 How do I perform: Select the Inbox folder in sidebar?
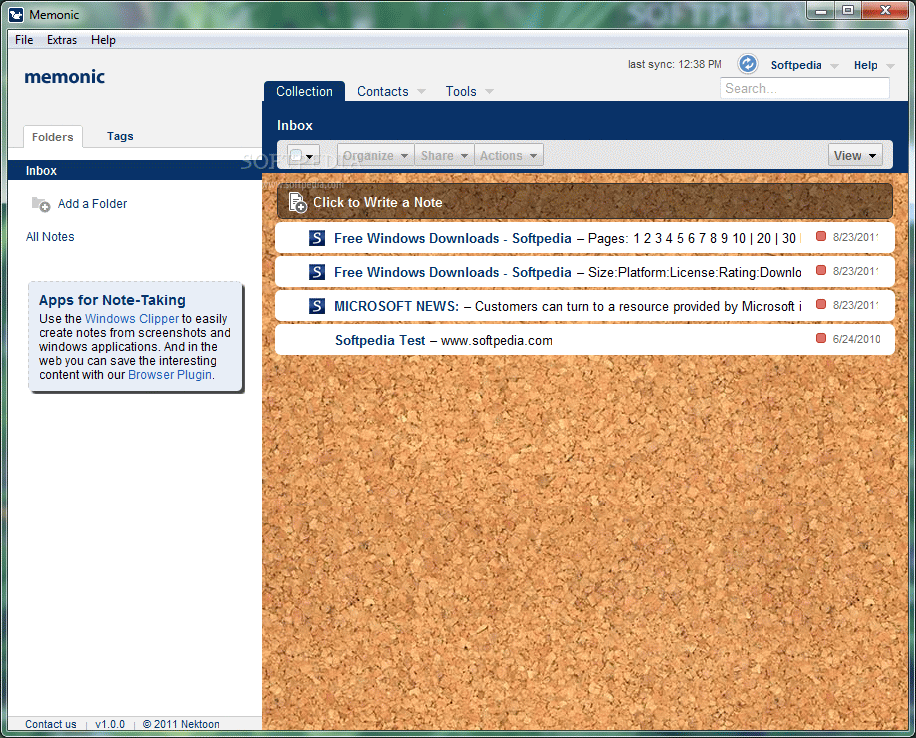(135, 171)
